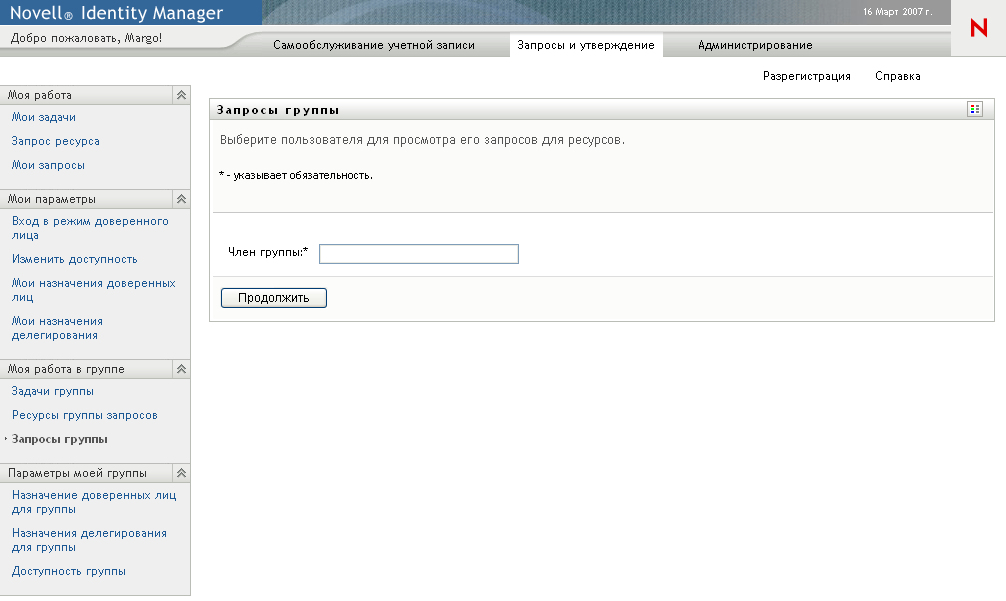Collapse the Мои параметры section

pyautogui.click(x=180, y=198)
